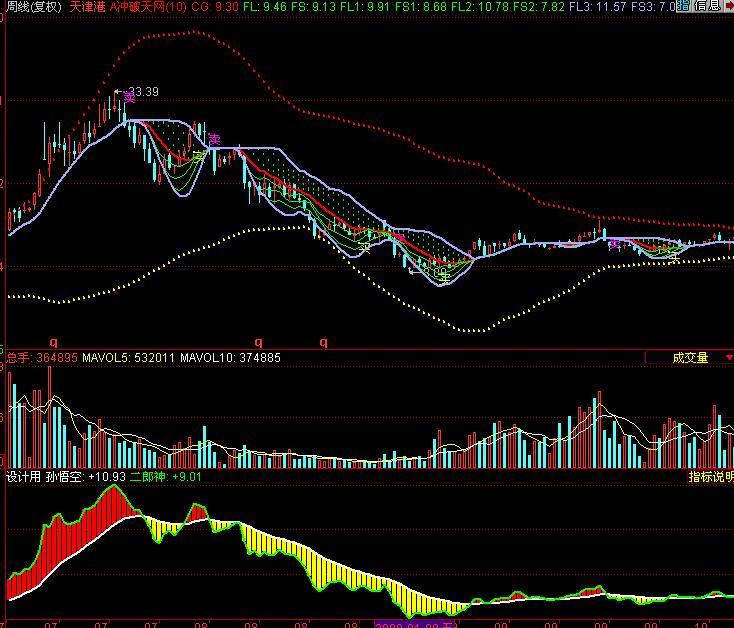
Task: Click the red dropdown arrow beside 成交量
Action: tap(728, 357)
